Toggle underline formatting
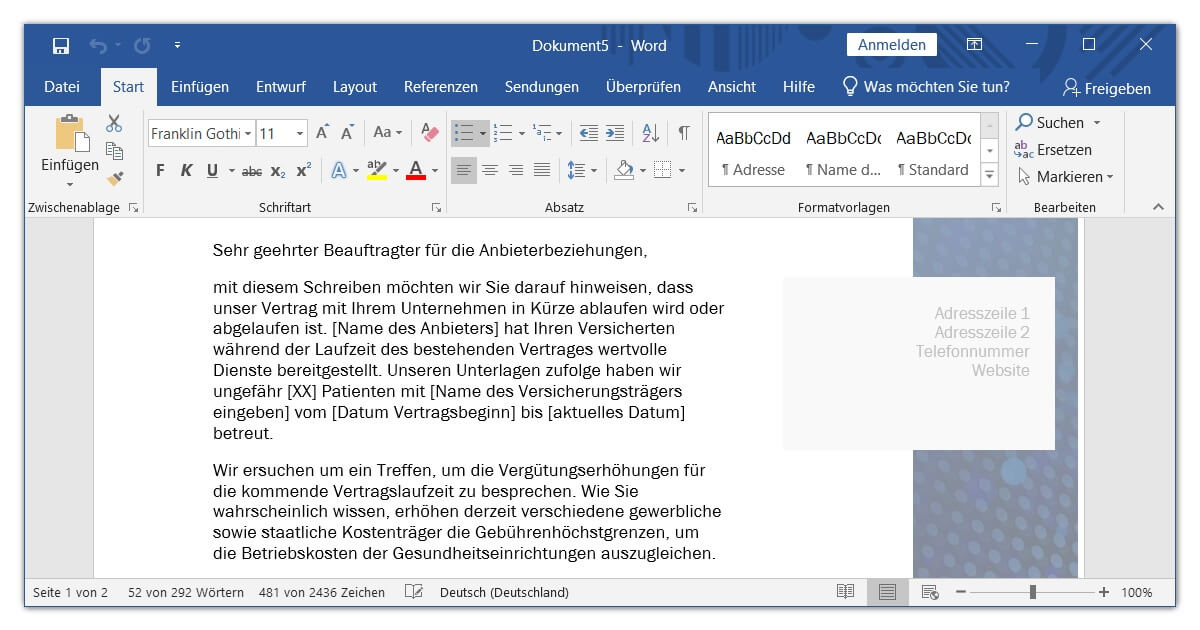 211,170
